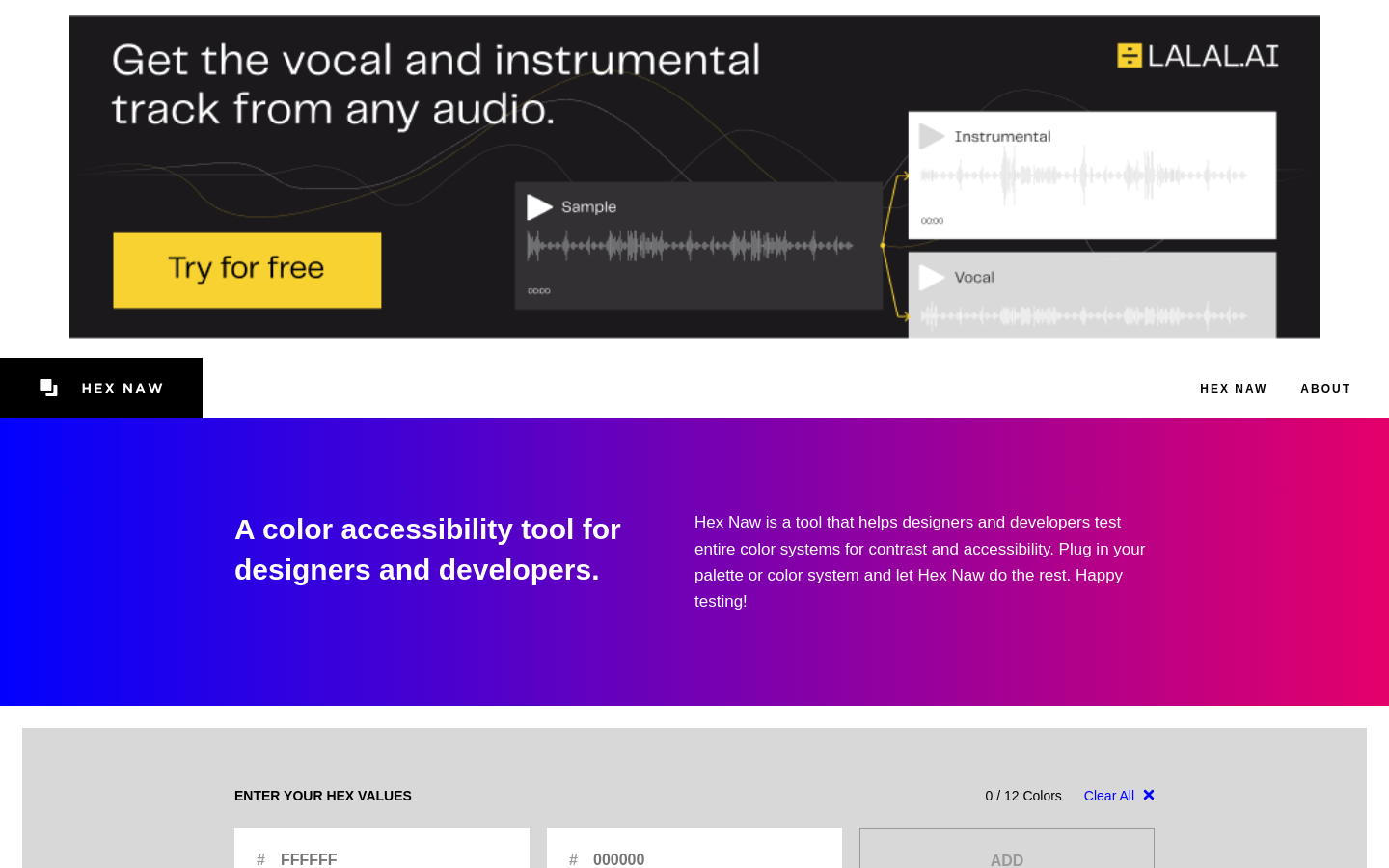Click the Sample audio waveform
Image resolution: width=1389 pixels, height=868 pixels.
[690, 246]
